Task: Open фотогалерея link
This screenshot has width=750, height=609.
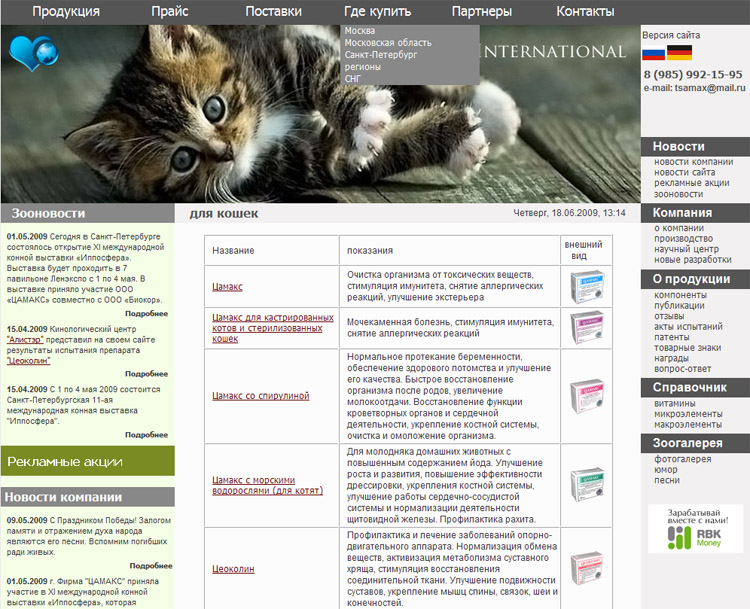Action: pos(683,459)
